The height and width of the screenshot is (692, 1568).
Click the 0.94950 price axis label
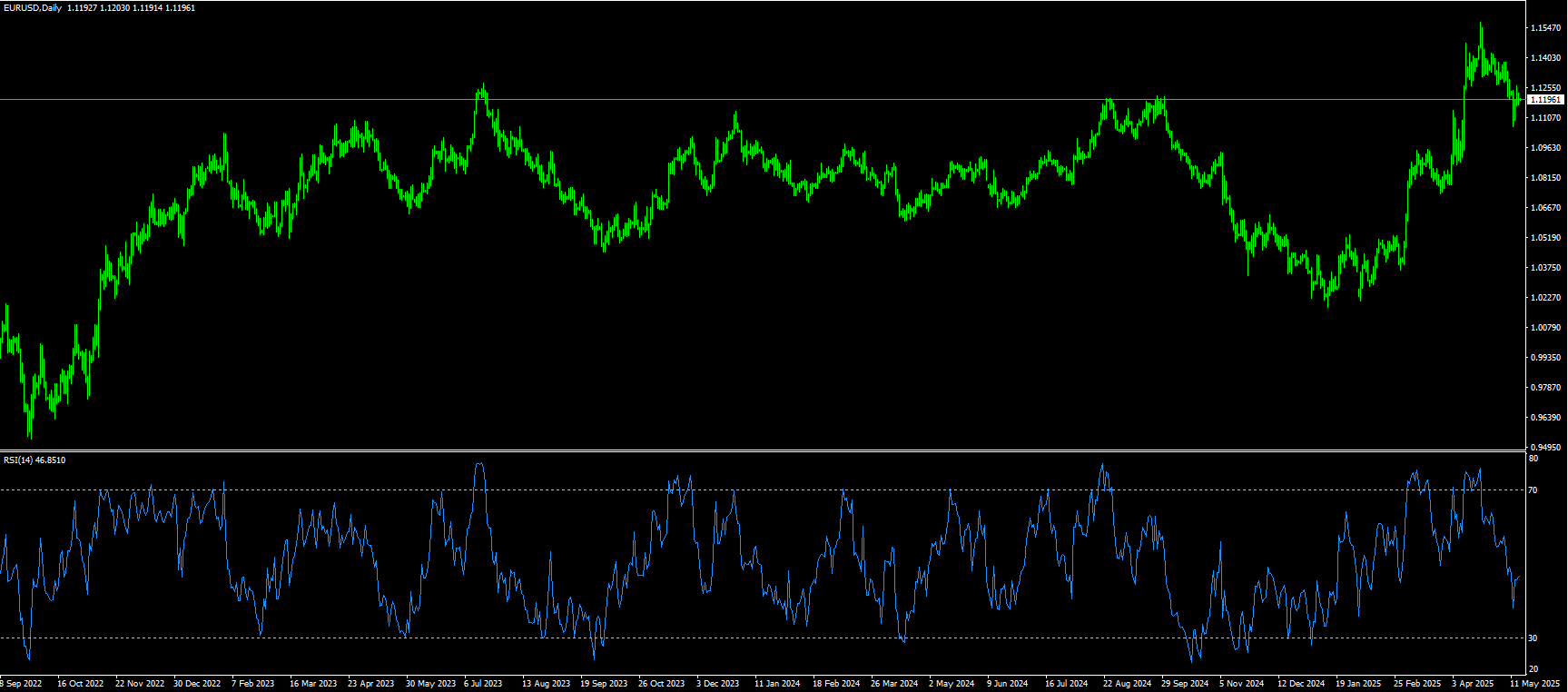[1545, 448]
